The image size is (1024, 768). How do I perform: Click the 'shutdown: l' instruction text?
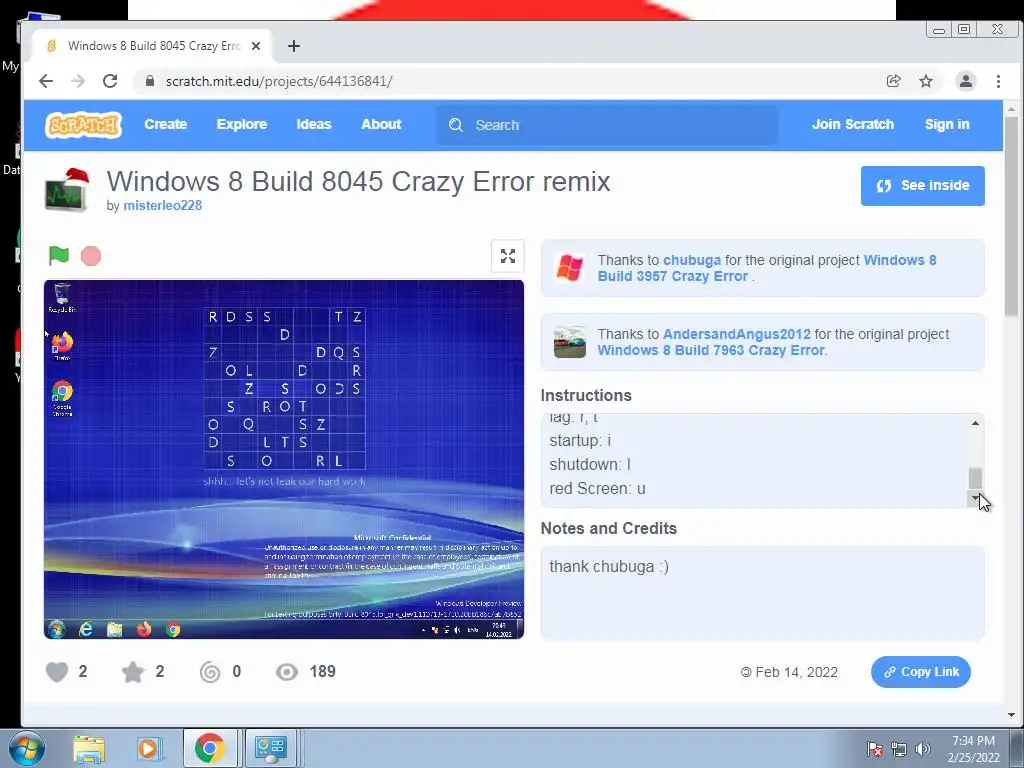pyautogui.click(x=590, y=464)
